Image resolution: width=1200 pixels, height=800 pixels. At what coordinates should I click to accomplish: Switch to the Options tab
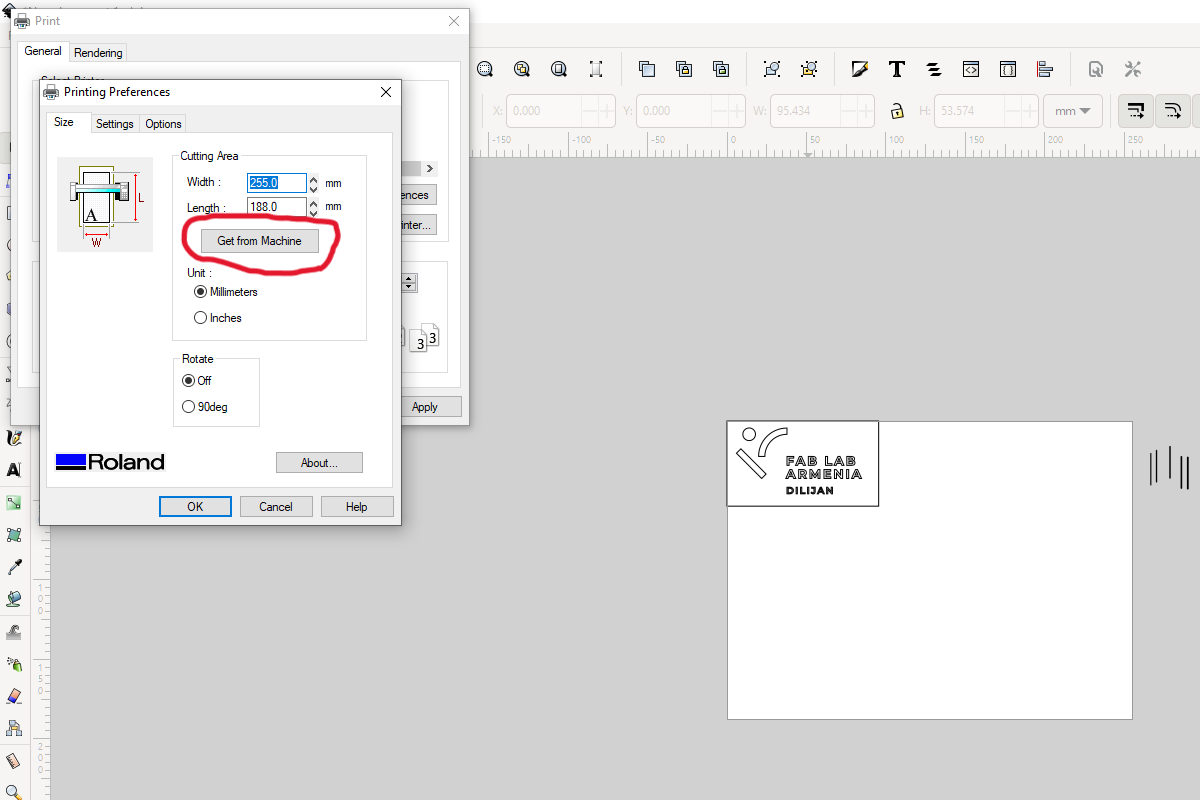163,124
